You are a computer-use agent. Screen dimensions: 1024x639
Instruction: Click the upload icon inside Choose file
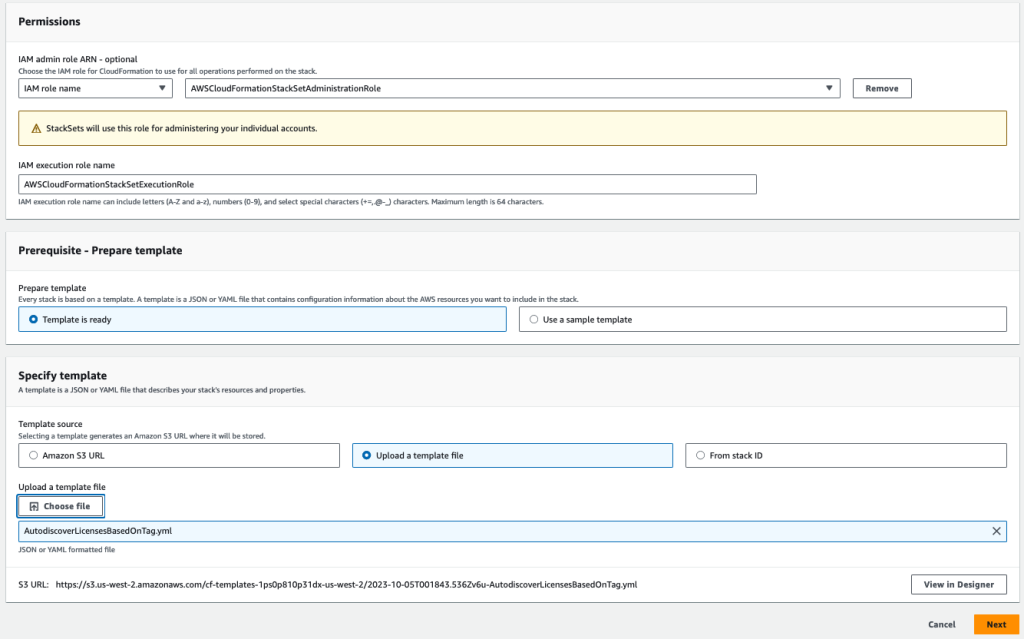(x=35, y=505)
